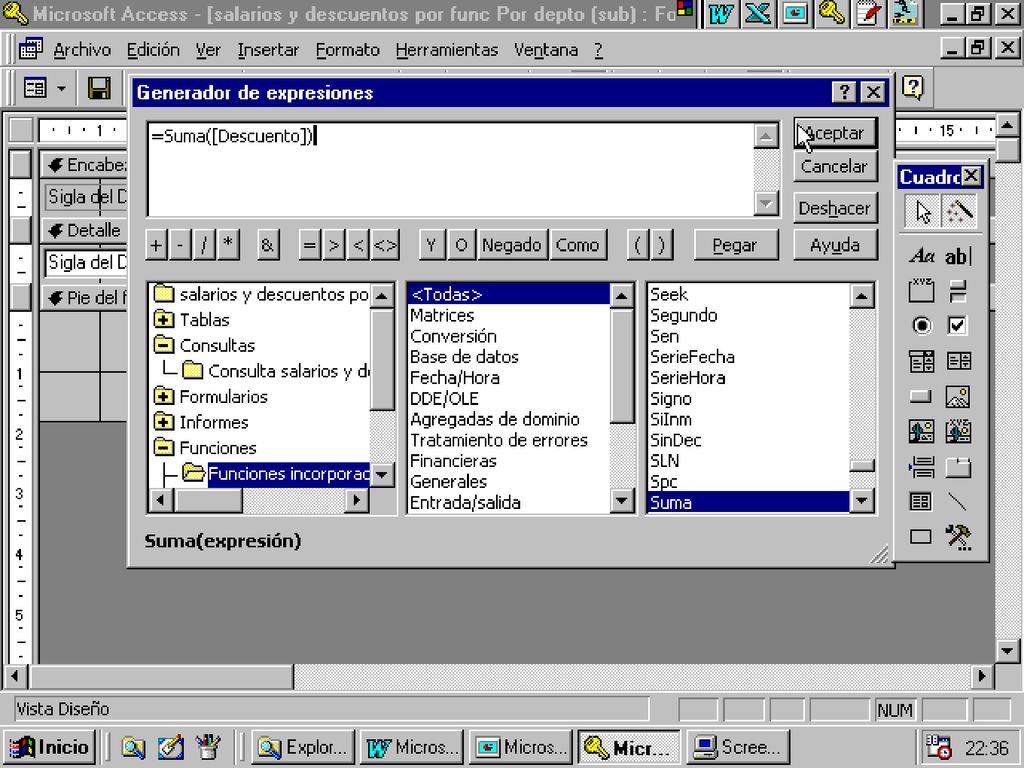Open the Herramientas menu
Screen dimensions: 1024x768
point(447,50)
